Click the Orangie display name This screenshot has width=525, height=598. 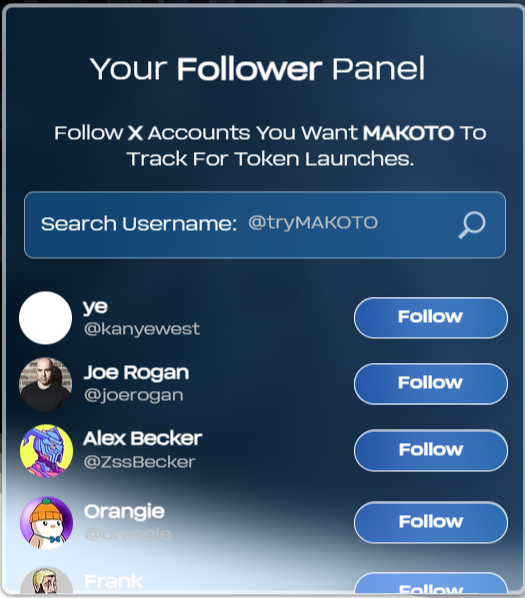(124, 512)
